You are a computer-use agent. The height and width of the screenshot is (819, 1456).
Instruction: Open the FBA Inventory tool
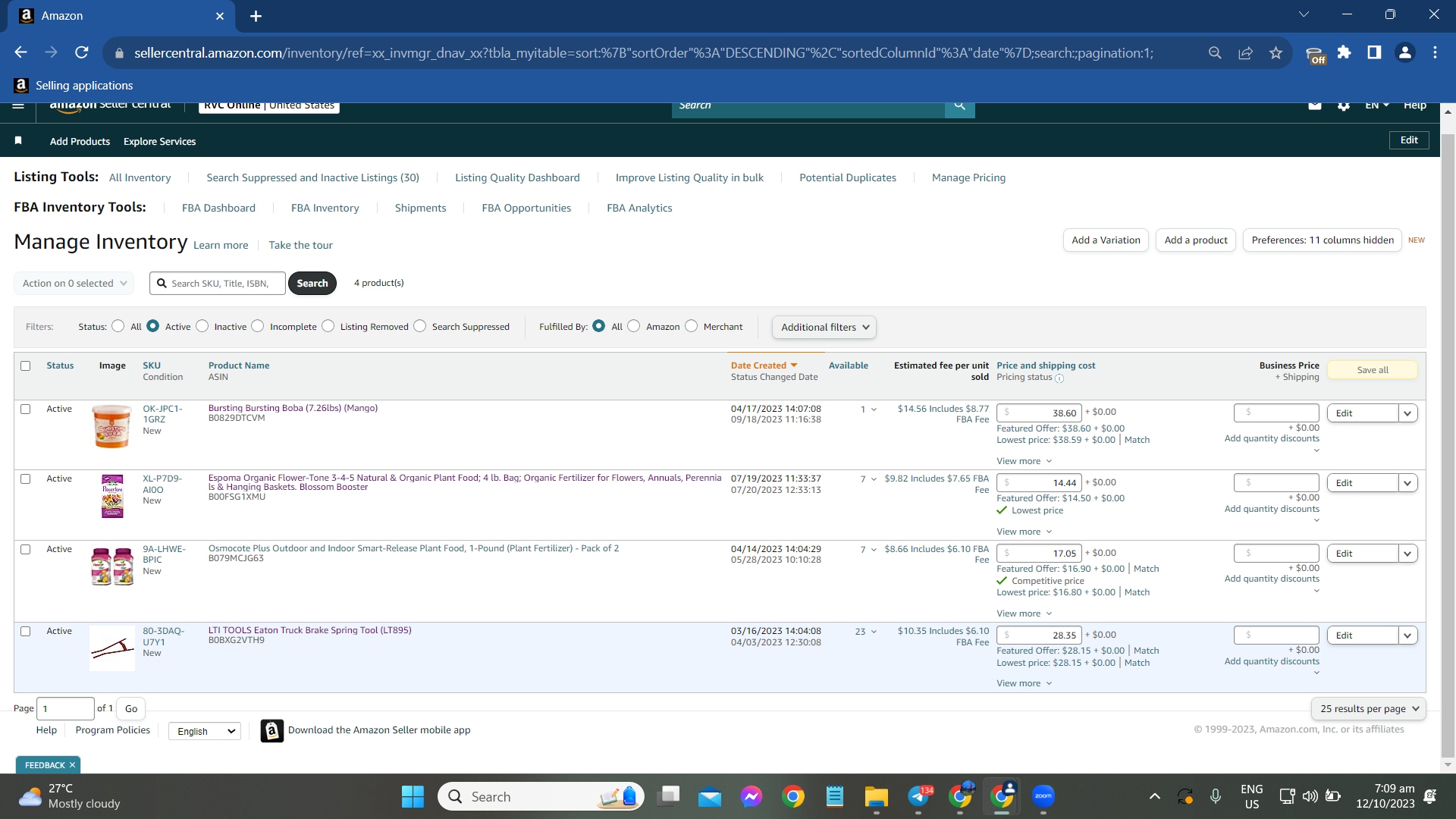point(325,208)
